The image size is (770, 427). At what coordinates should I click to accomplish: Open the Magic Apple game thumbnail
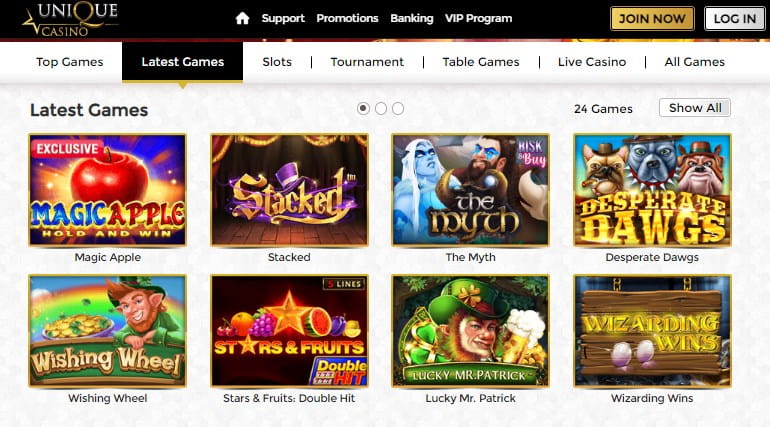point(108,190)
